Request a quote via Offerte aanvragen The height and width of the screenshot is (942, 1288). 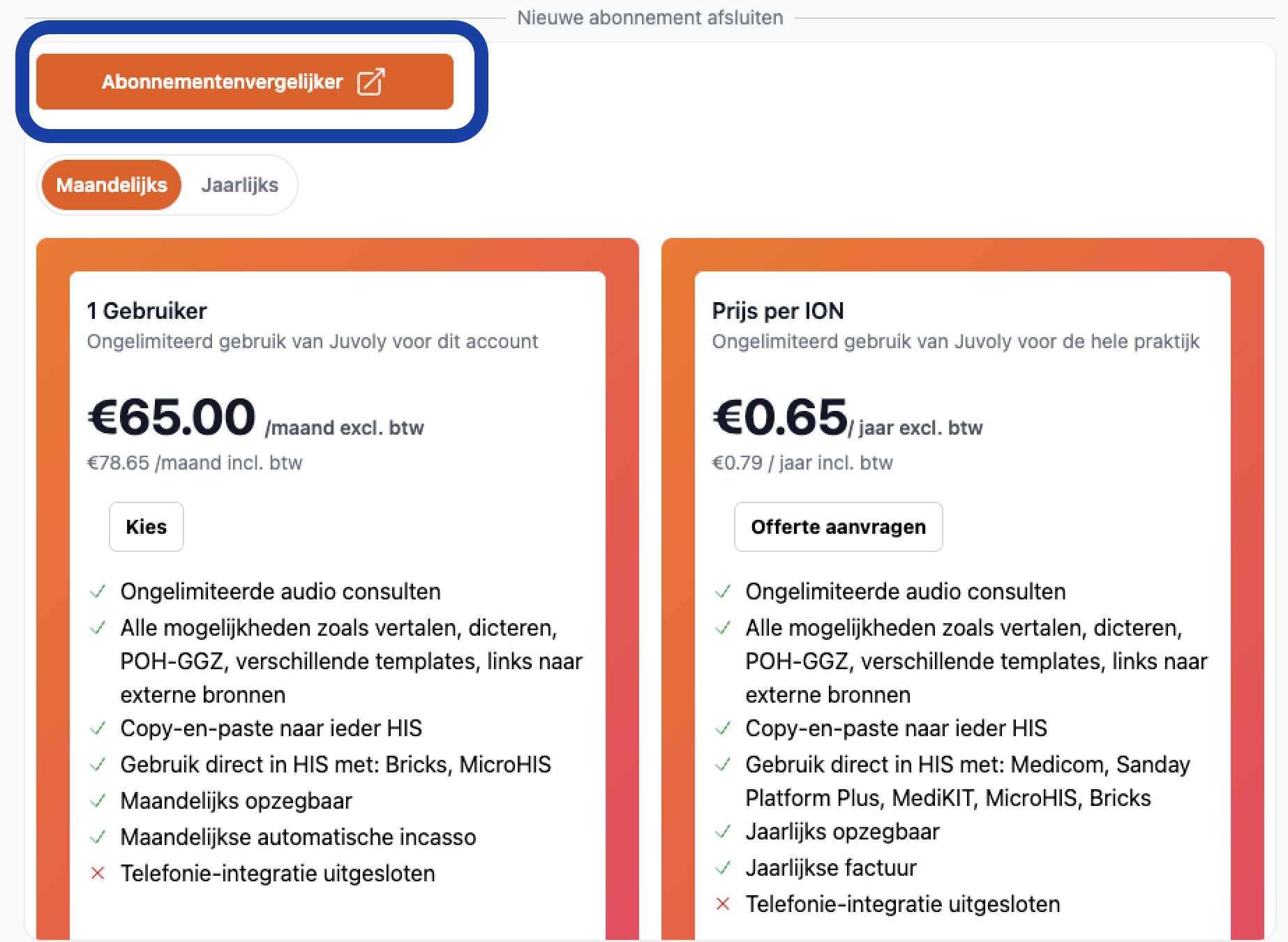[x=838, y=527]
